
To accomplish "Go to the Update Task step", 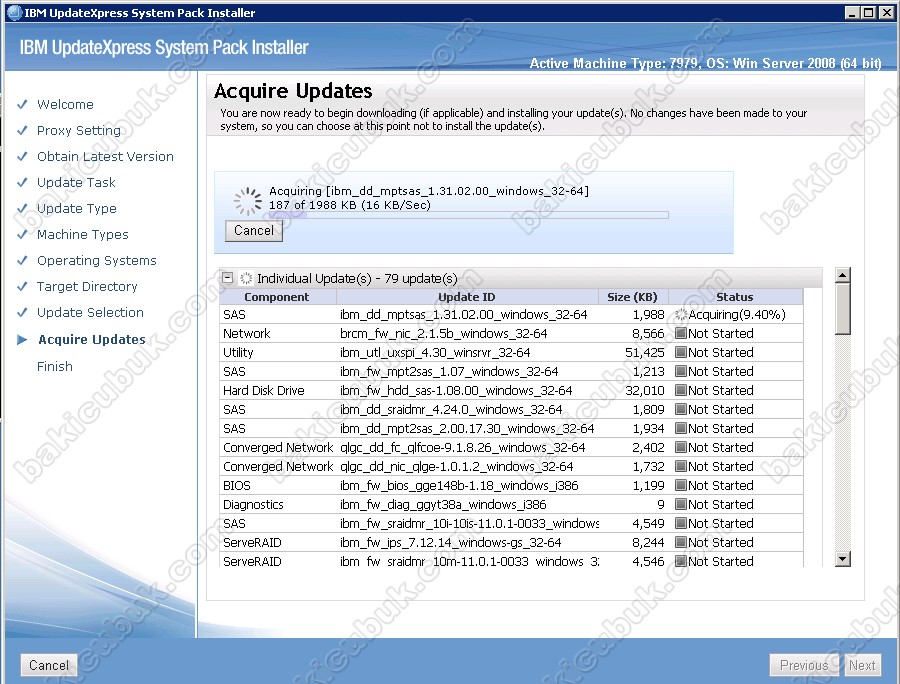I will coord(76,182).
